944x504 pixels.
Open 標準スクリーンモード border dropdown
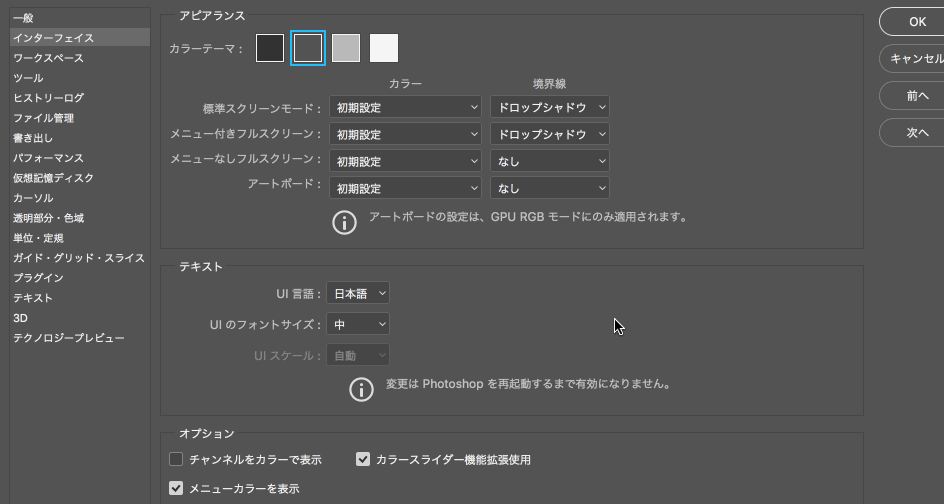550,107
